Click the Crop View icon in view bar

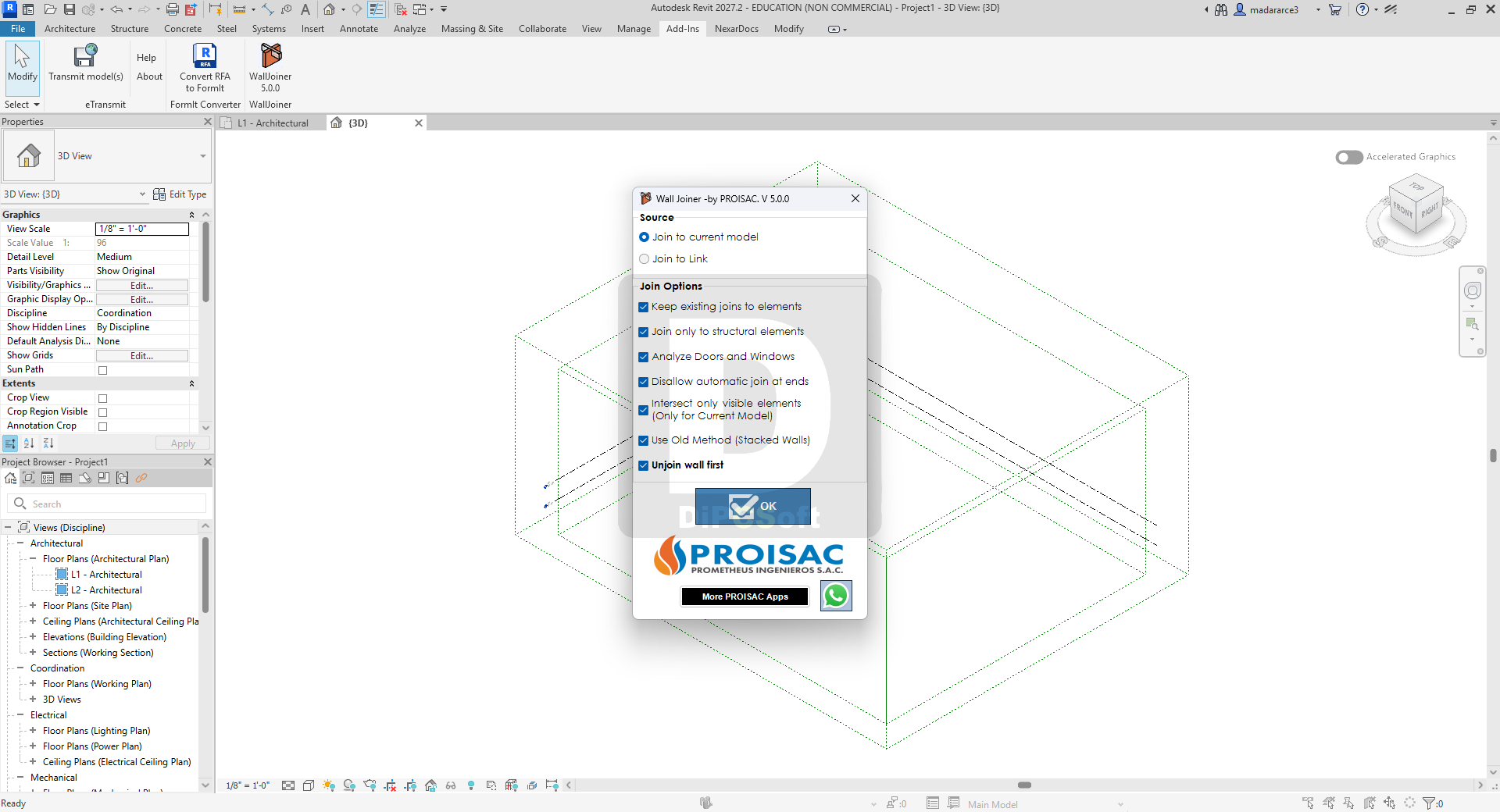pos(390,785)
